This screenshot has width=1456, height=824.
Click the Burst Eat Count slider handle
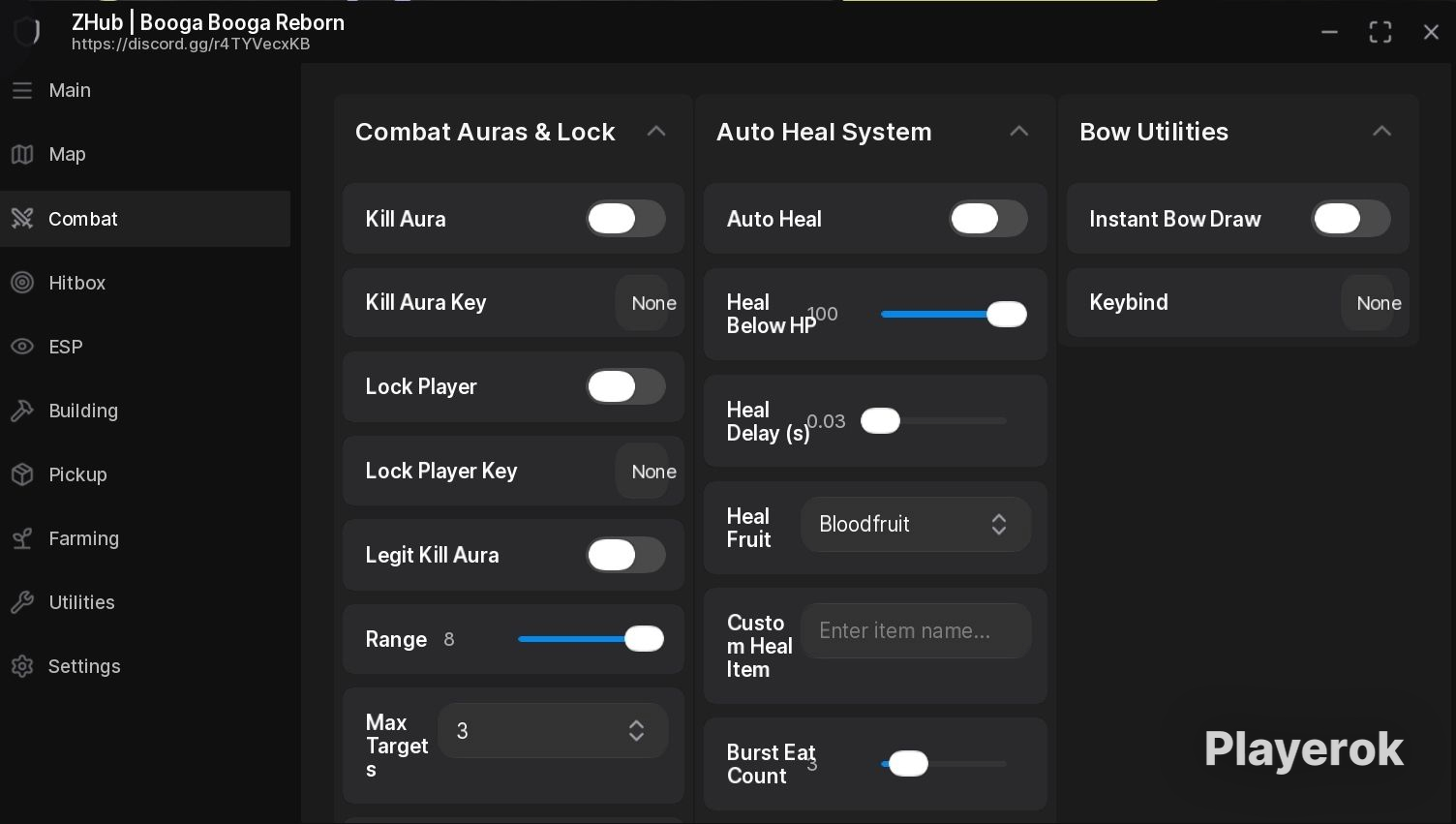point(908,764)
